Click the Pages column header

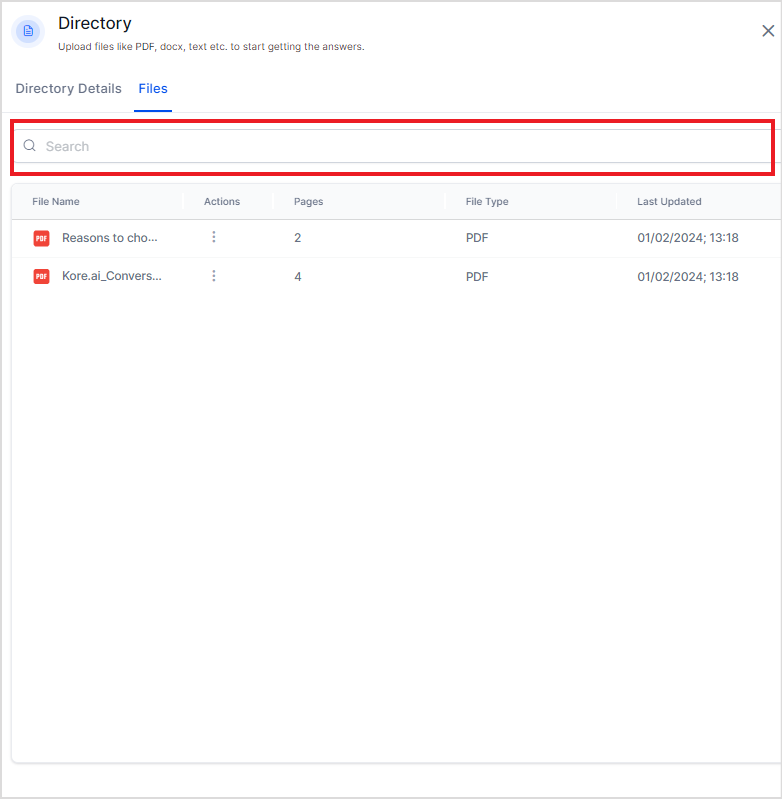(308, 201)
